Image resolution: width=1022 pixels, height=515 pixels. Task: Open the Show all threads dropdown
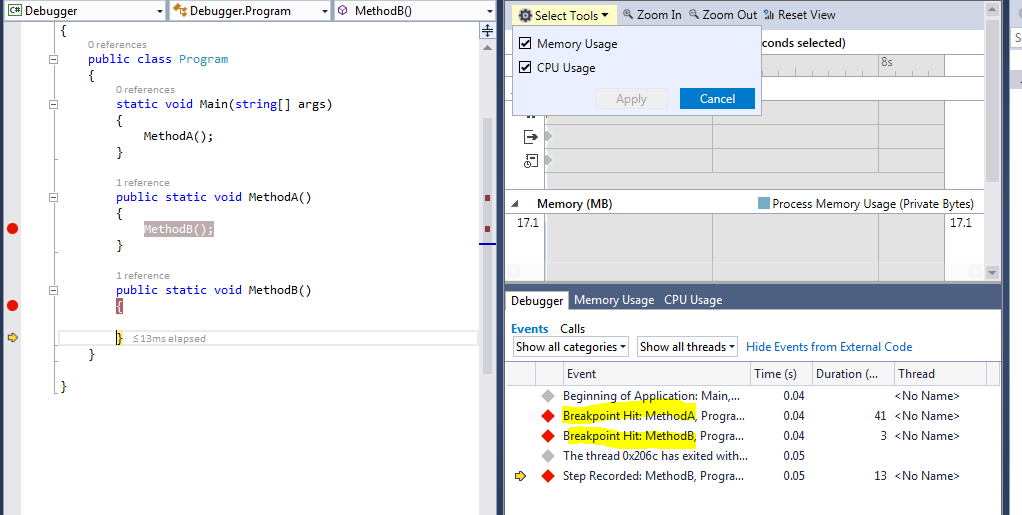(x=687, y=347)
